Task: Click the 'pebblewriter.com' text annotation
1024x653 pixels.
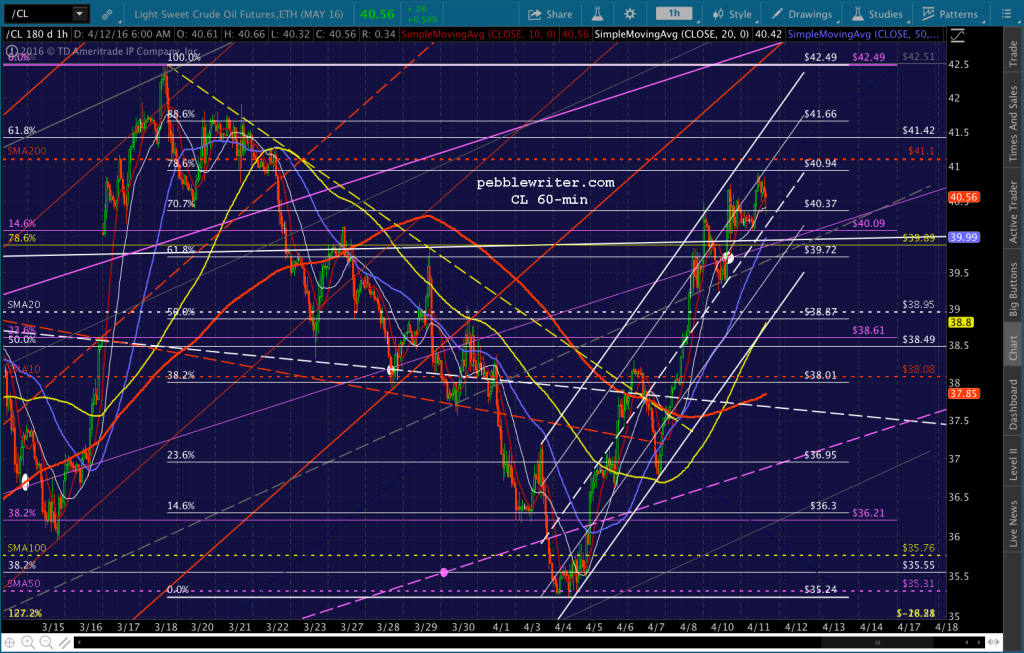Action: pyautogui.click(x=545, y=183)
